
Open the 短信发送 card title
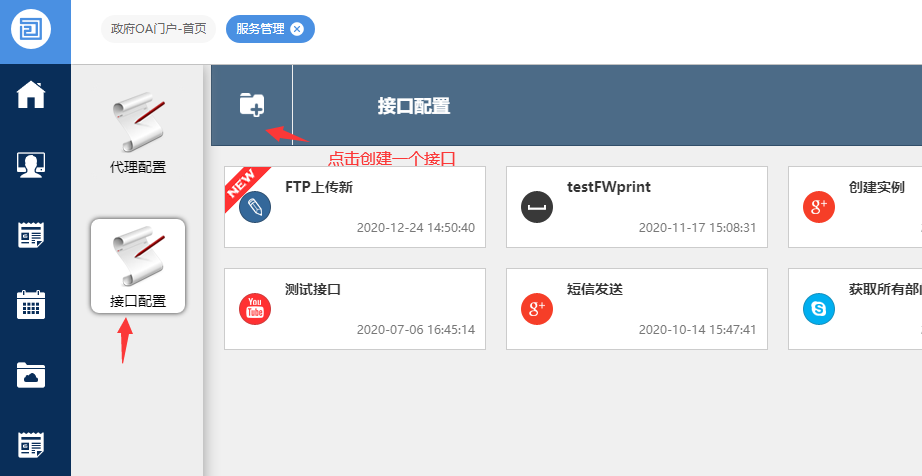coord(595,289)
